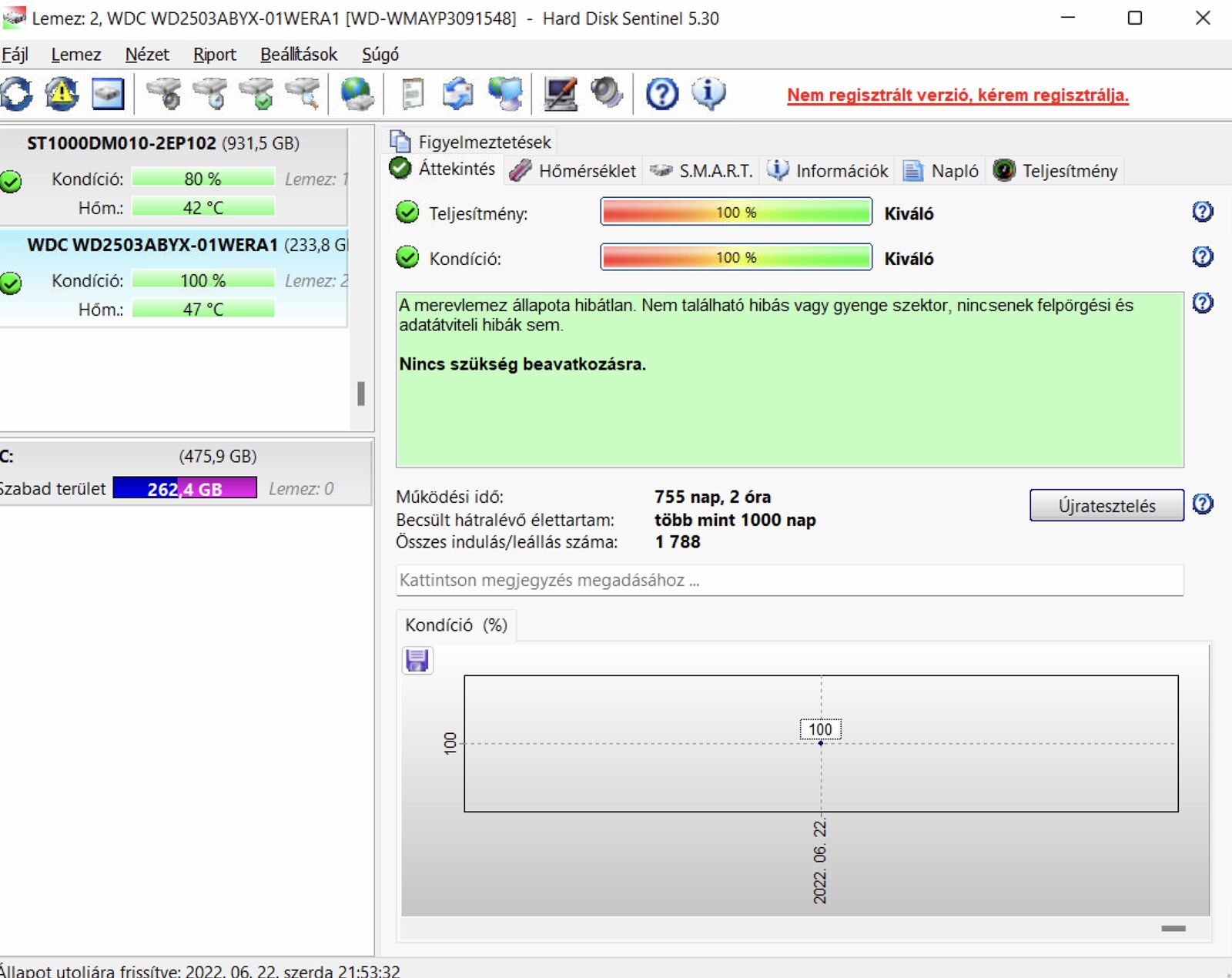Open the Súgó menu
The height and width of the screenshot is (978, 1232).
pyautogui.click(x=380, y=55)
